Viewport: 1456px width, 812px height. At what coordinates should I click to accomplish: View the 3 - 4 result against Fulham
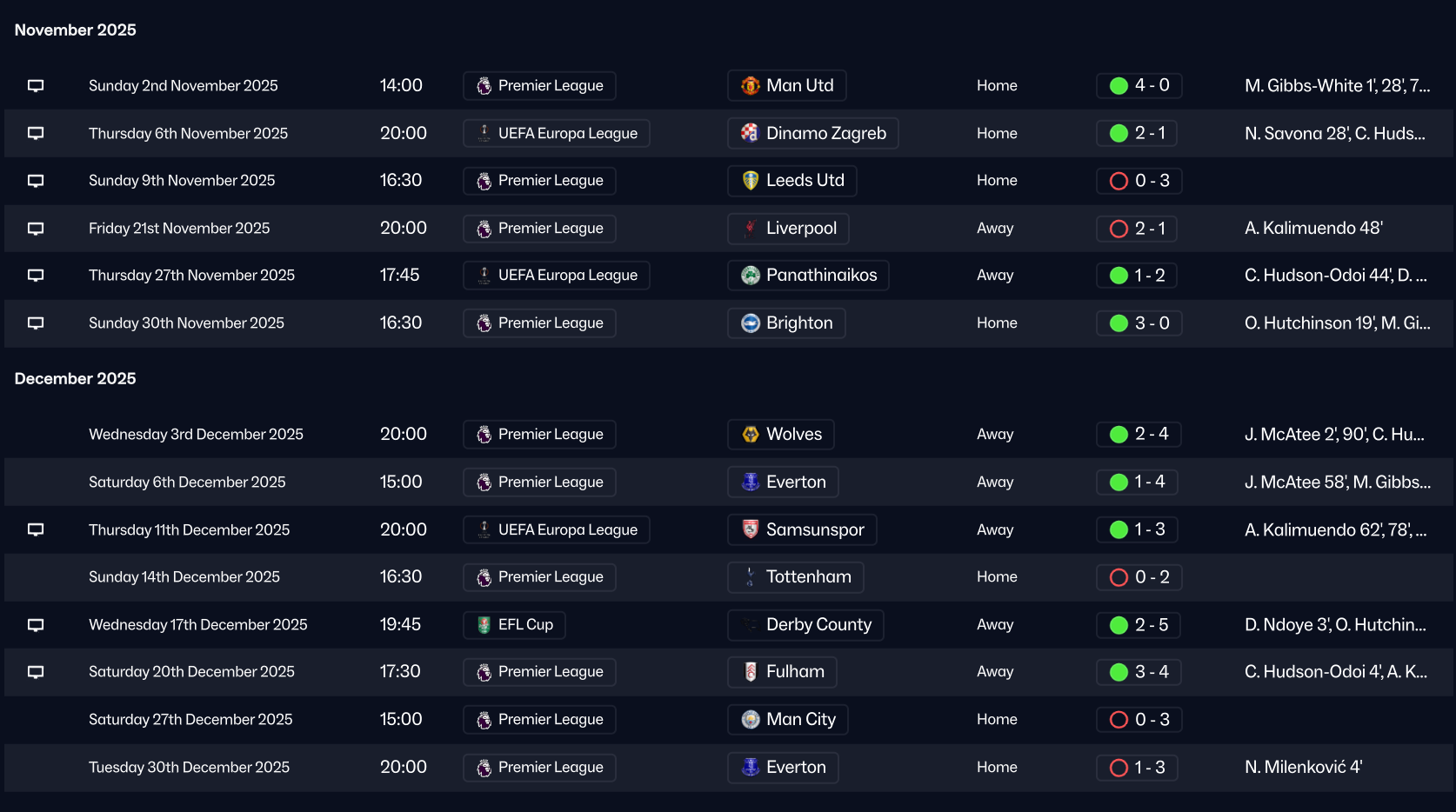1151,672
